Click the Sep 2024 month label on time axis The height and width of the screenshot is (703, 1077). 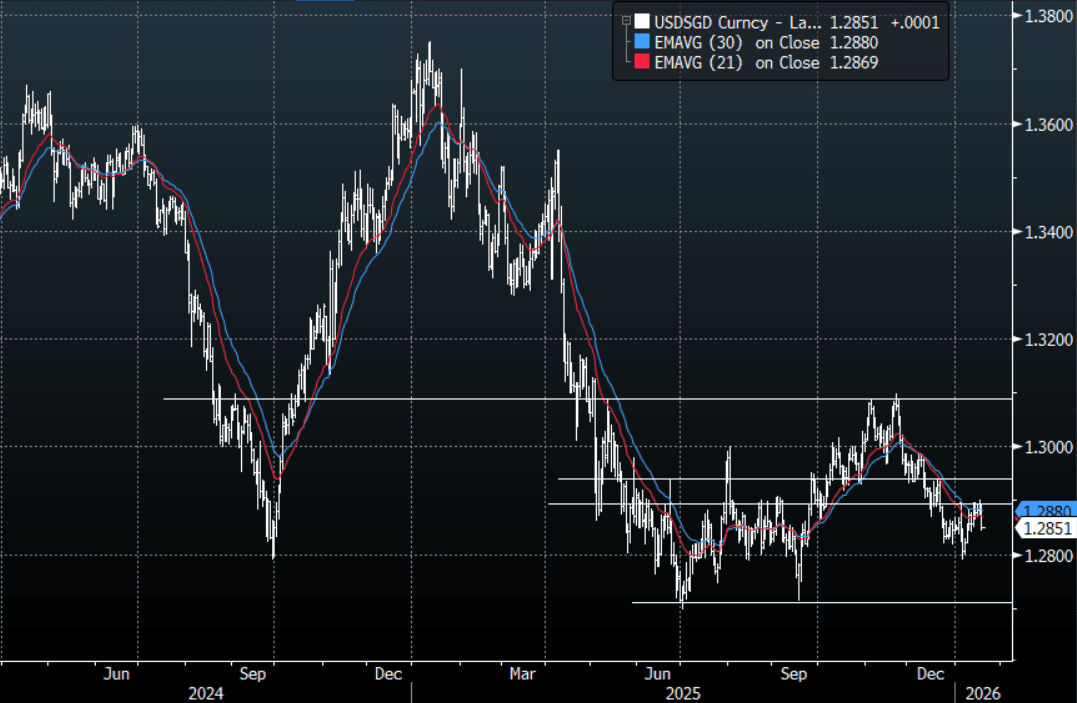(255, 675)
